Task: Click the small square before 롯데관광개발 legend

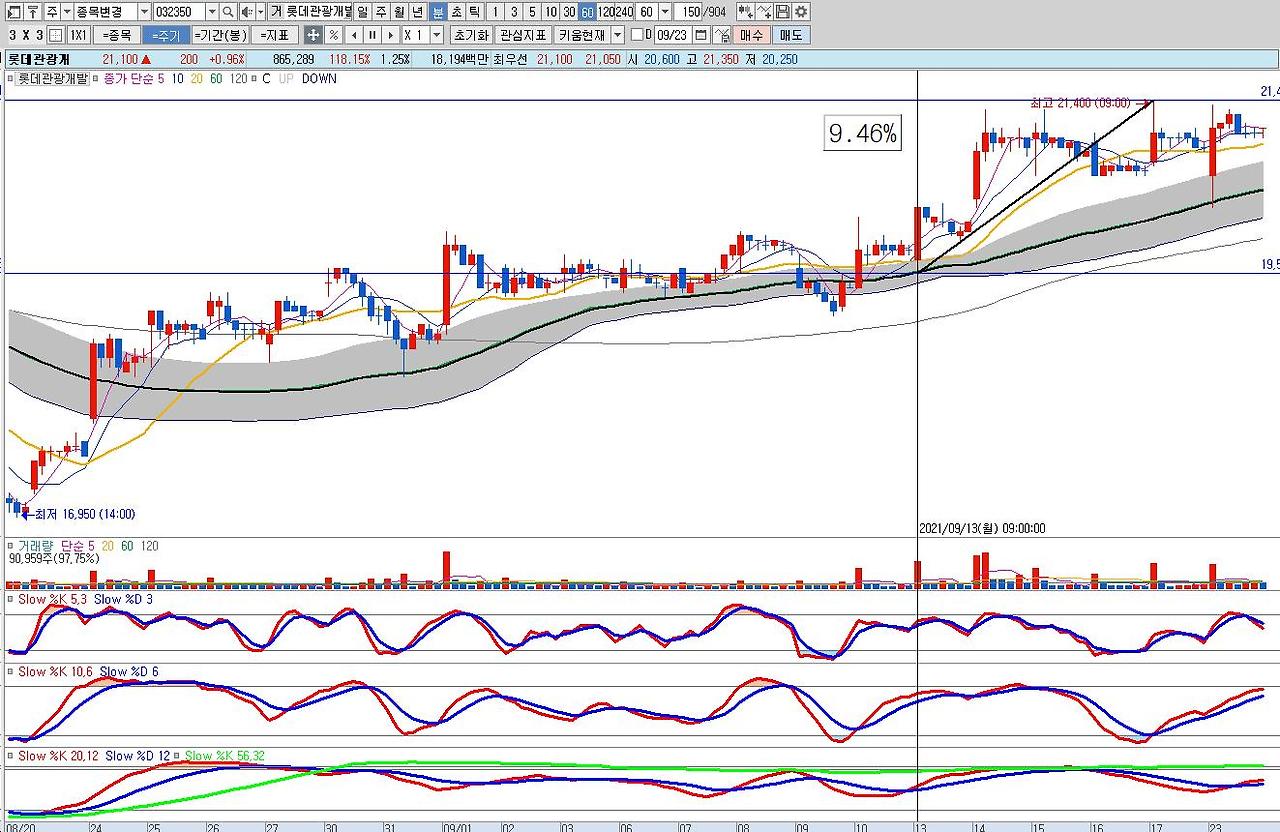Action: click(10, 79)
